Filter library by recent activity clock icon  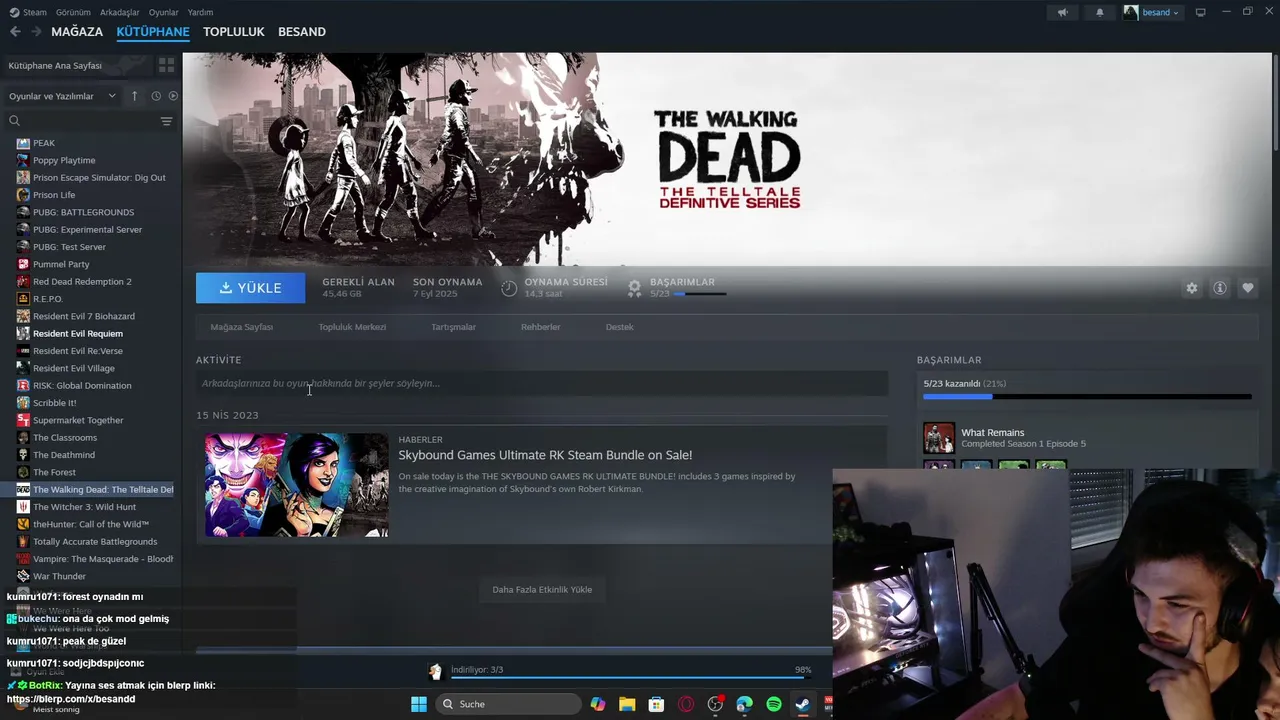[156, 96]
